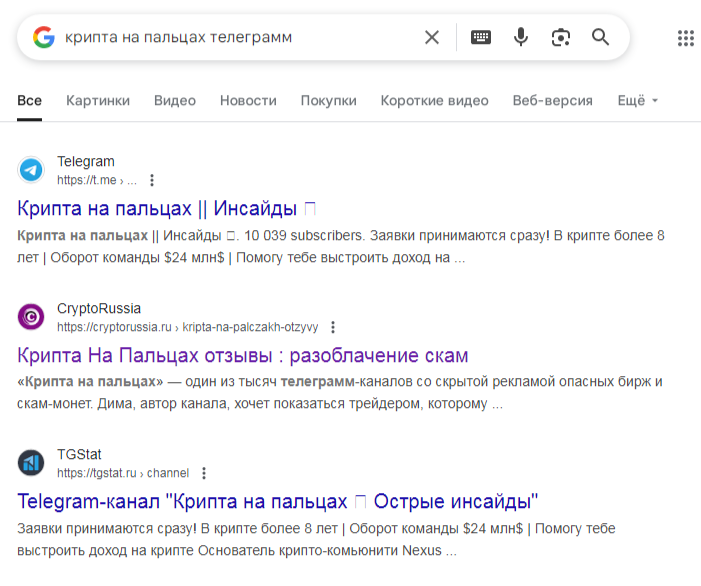The width and height of the screenshot is (701, 586).
Task: Open the Покупки tab
Action: (x=329, y=101)
